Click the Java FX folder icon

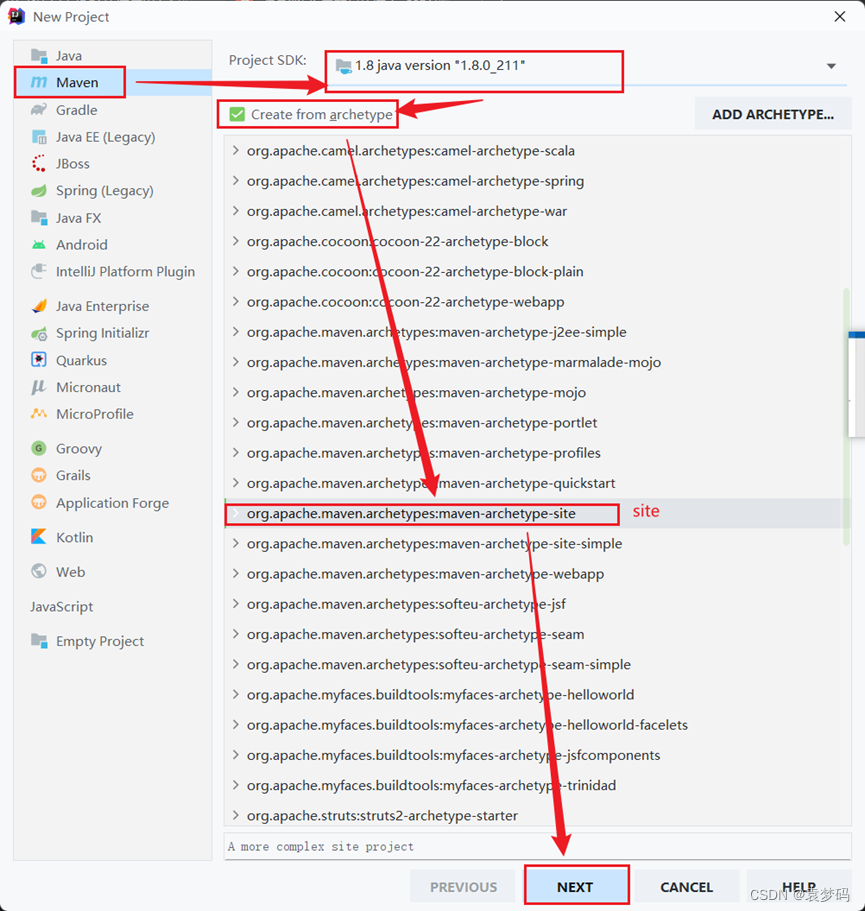[39, 218]
